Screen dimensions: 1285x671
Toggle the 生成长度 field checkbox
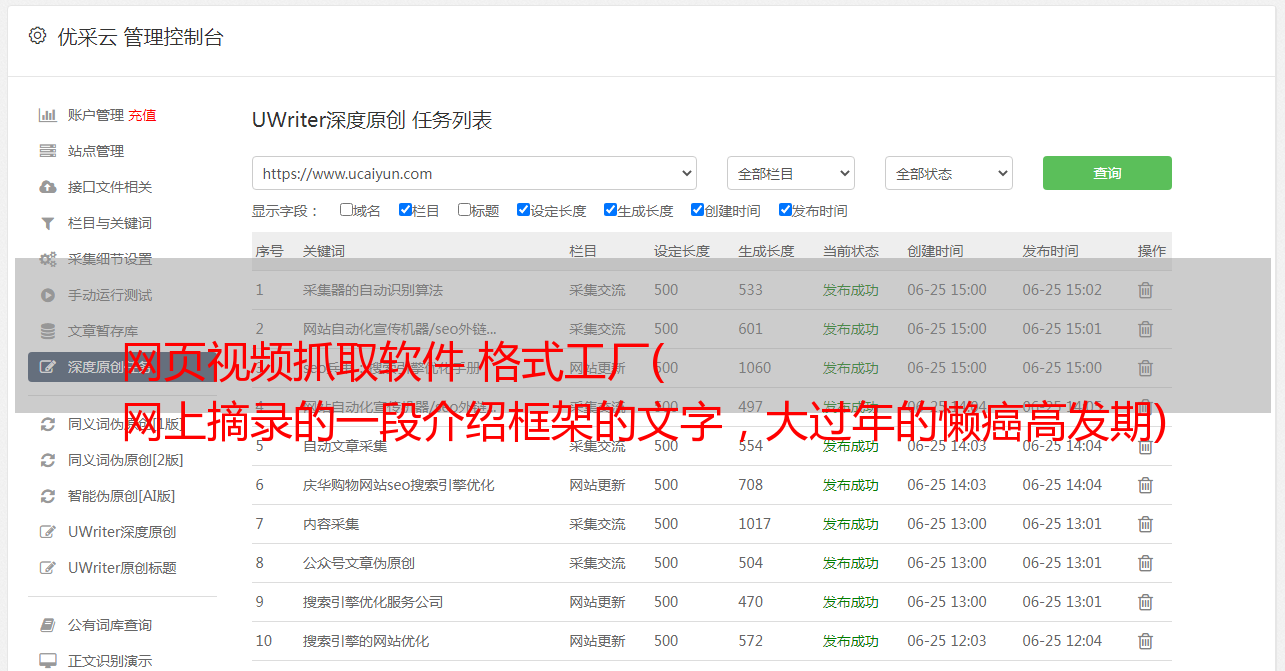[610, 210]
